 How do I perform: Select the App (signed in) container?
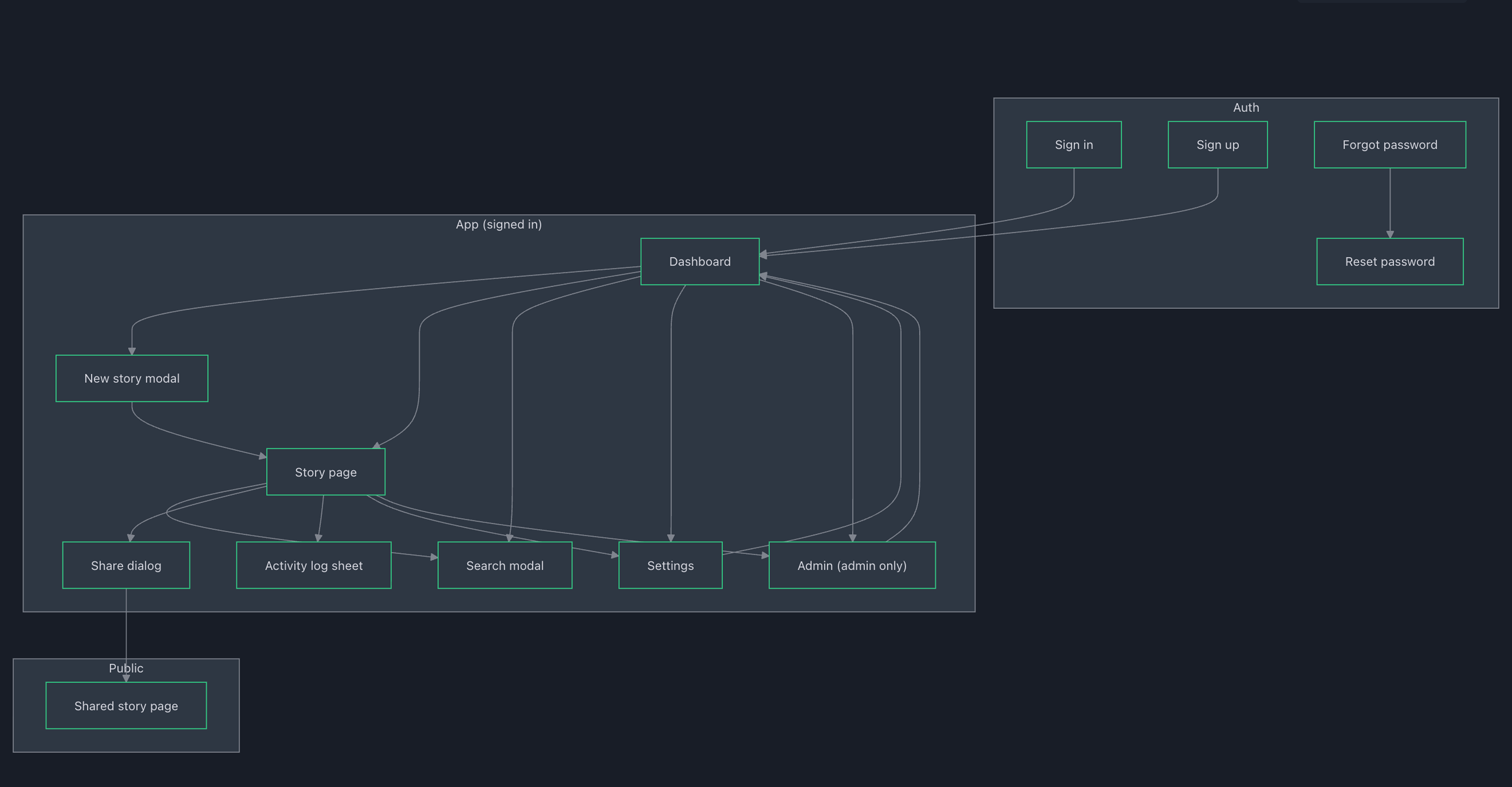(499, 224)
